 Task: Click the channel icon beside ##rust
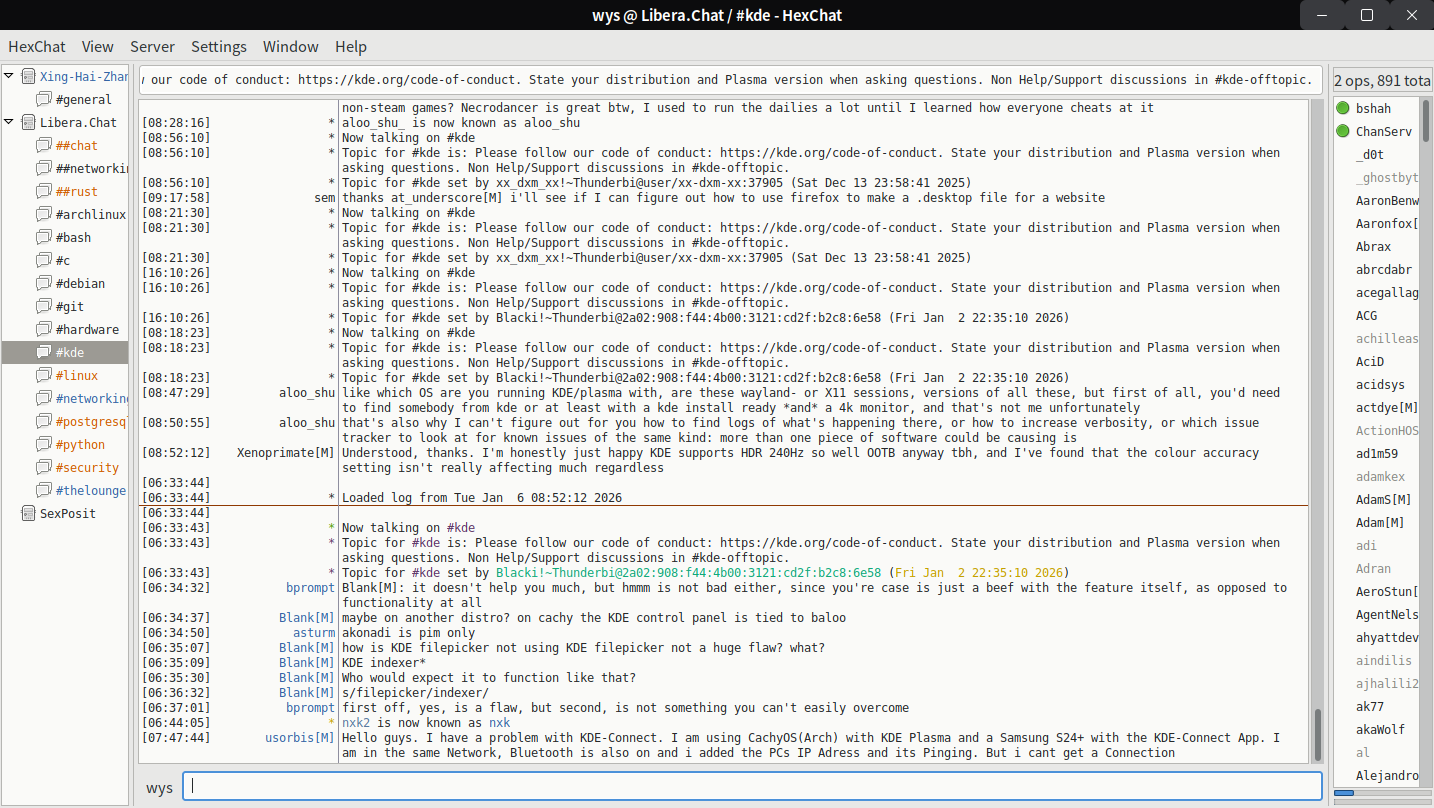point(44,191)
